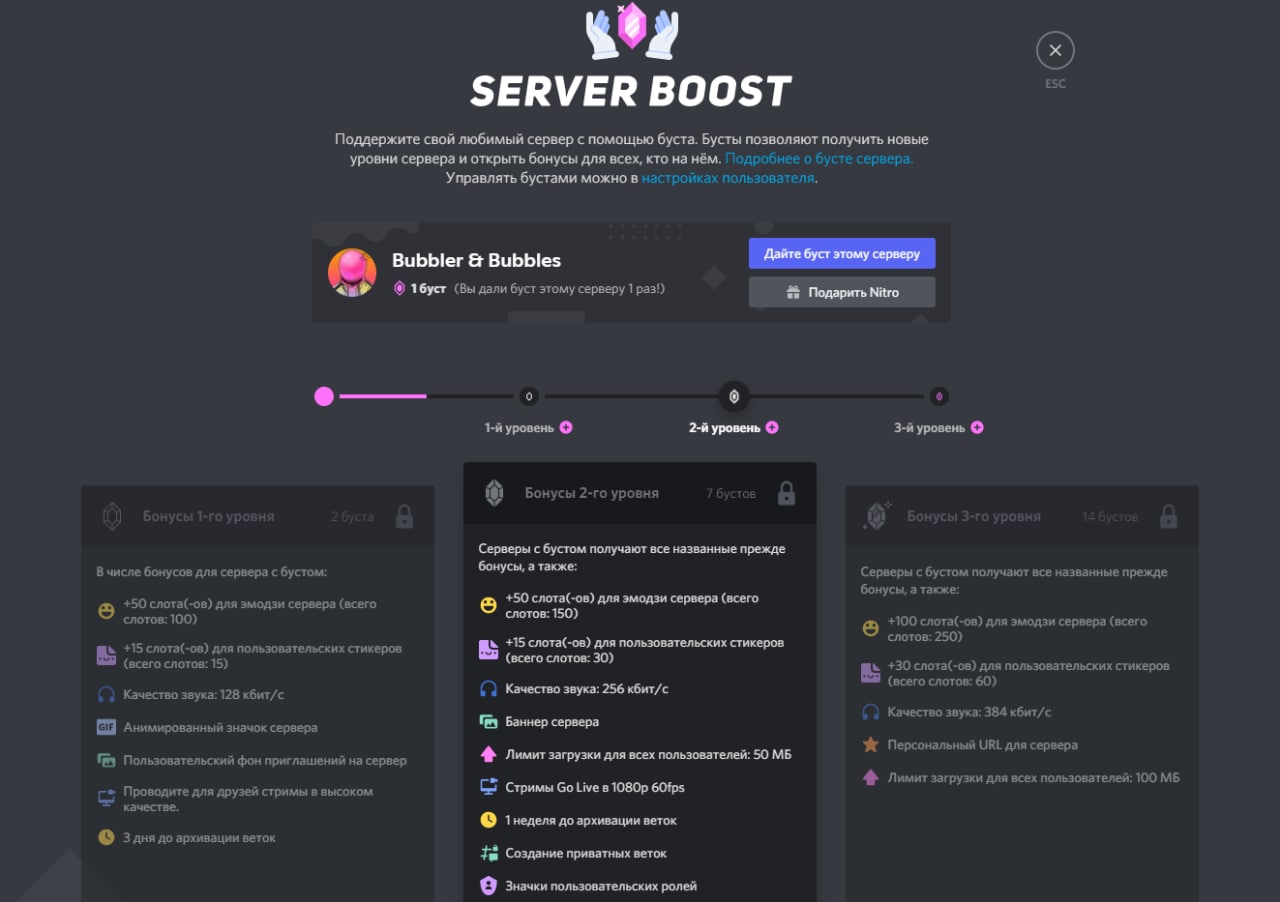Click the pink start dot of boost progress

tap(324, 397)
